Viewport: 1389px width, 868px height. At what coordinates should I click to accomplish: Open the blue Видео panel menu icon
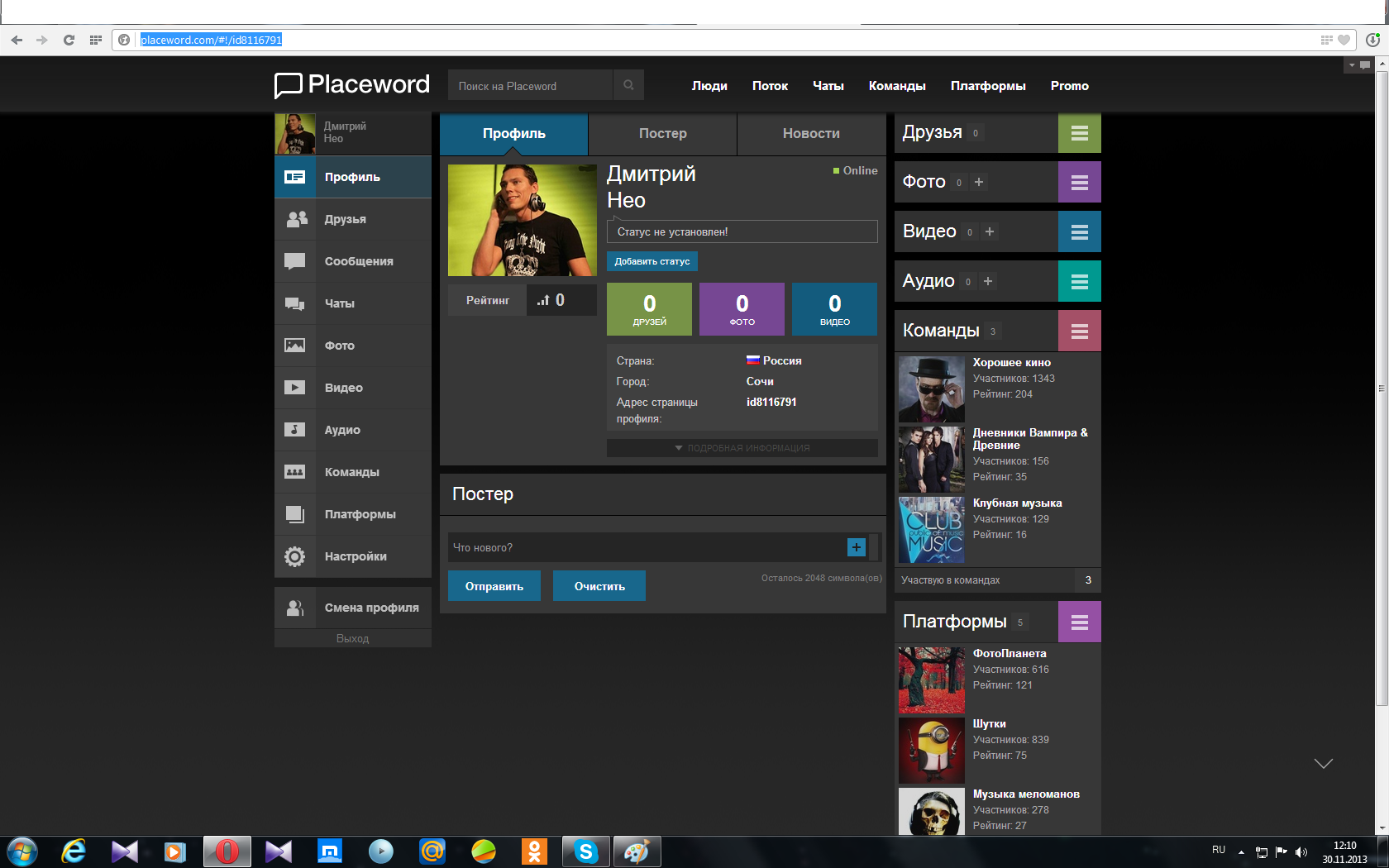click(x=1080, y=232)
